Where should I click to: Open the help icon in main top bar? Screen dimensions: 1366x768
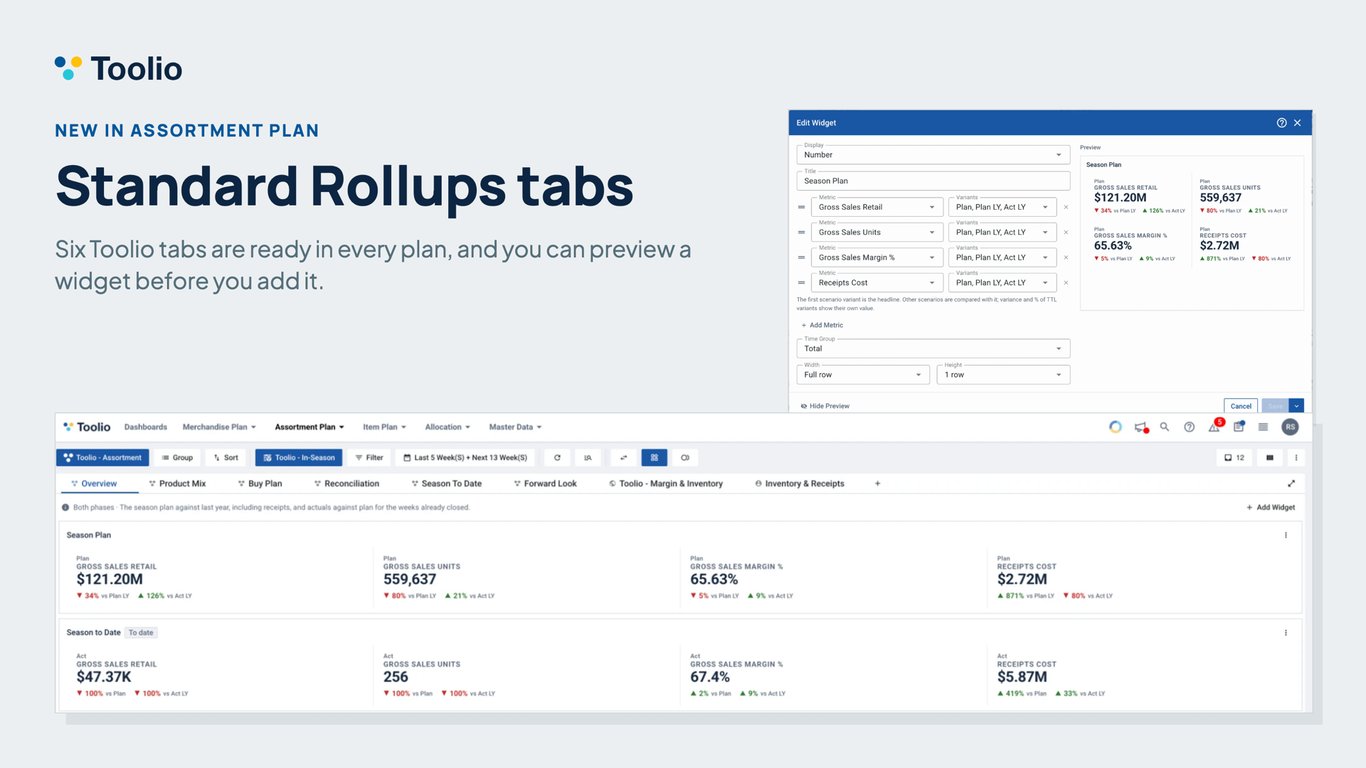point(1189,427)
